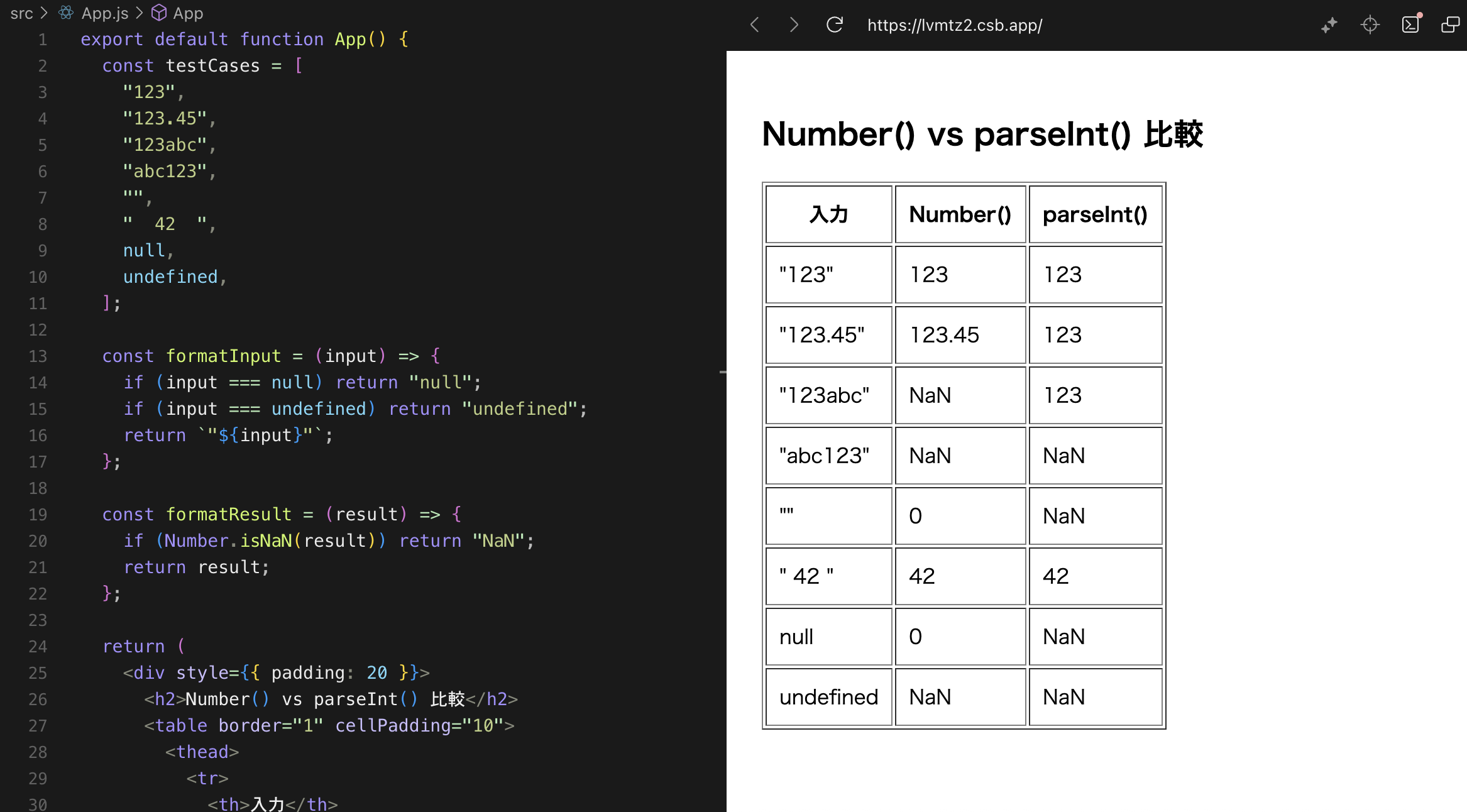The width and height of the screenshot is (1467, 812).
Task: Click the parseInt() column header in table
Action: 1095,214
